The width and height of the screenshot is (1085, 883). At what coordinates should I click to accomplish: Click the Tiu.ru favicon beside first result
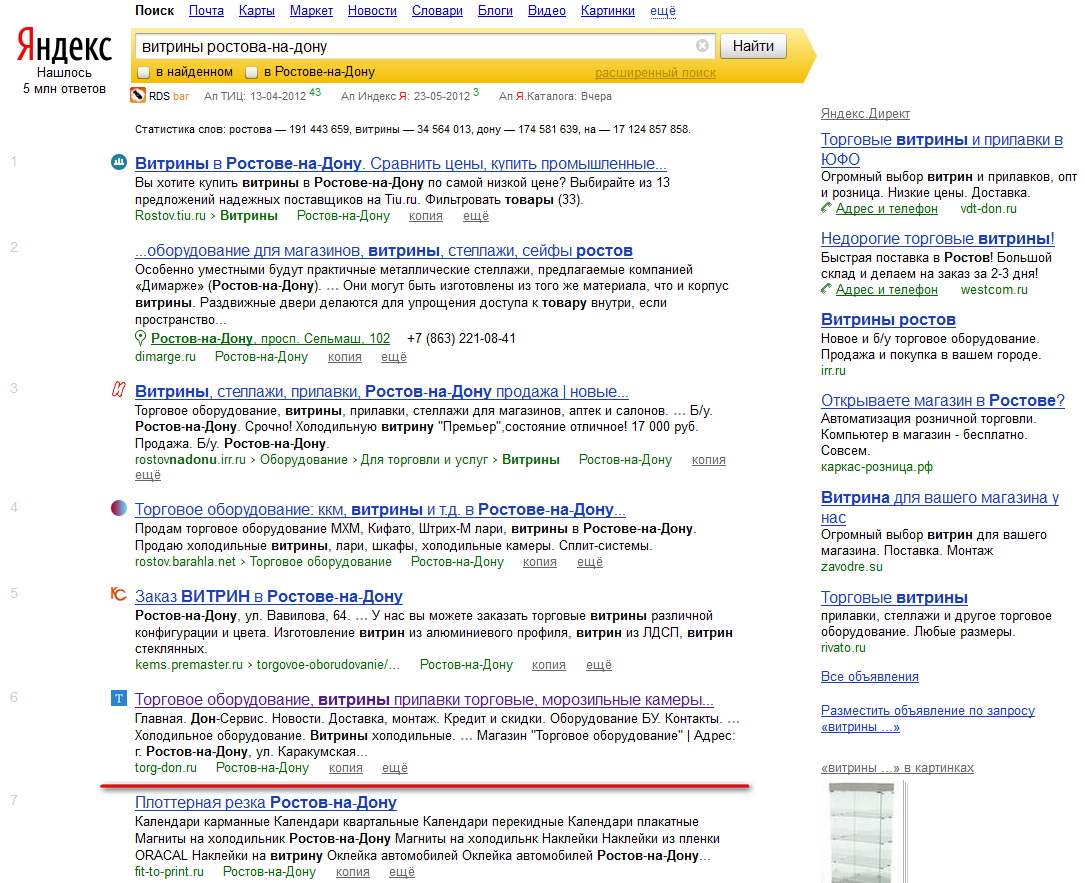tap(119, 162)
